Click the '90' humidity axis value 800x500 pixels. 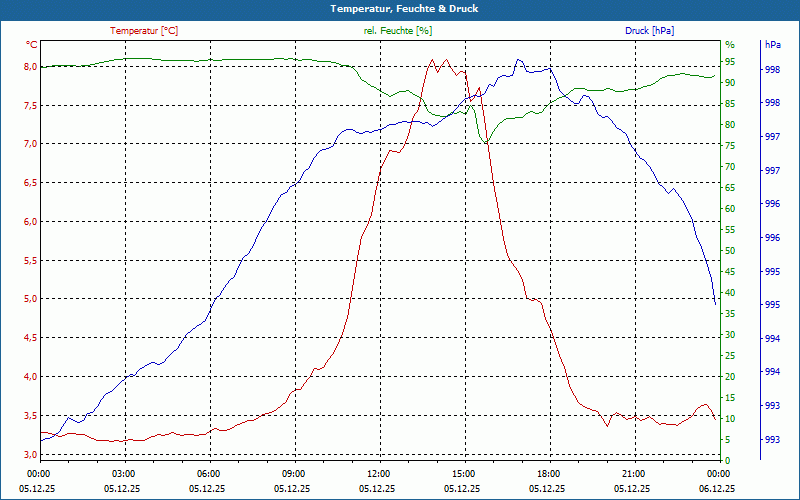coord(730,83)
